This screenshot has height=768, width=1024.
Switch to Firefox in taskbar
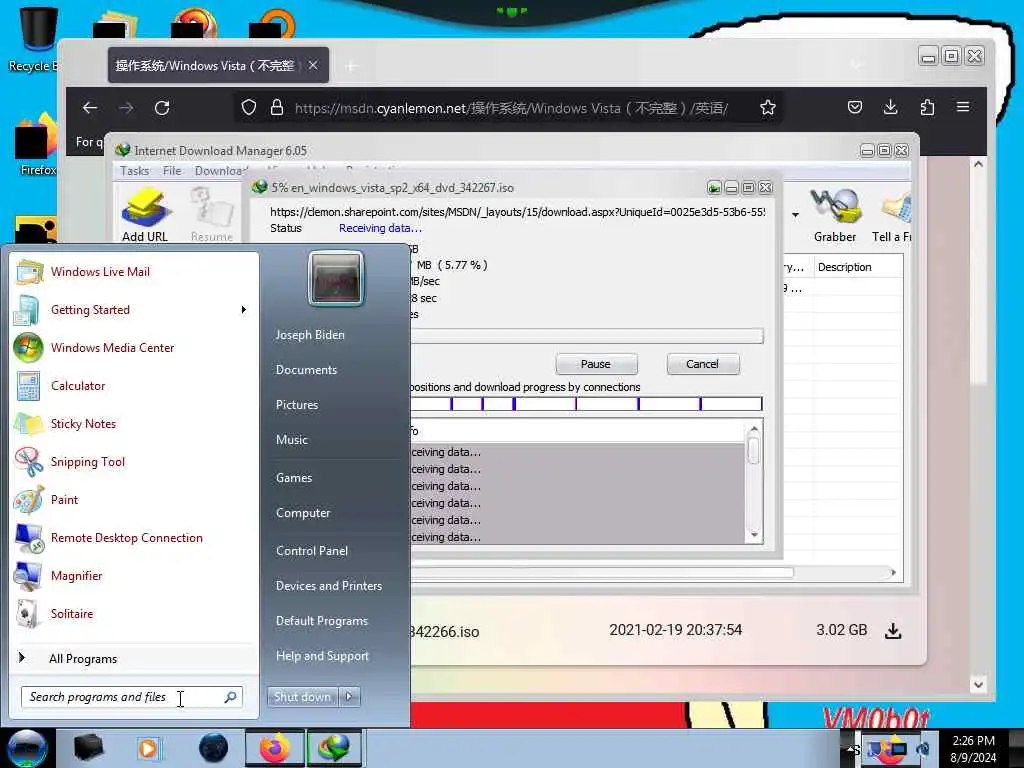click(x=275, y=748)
